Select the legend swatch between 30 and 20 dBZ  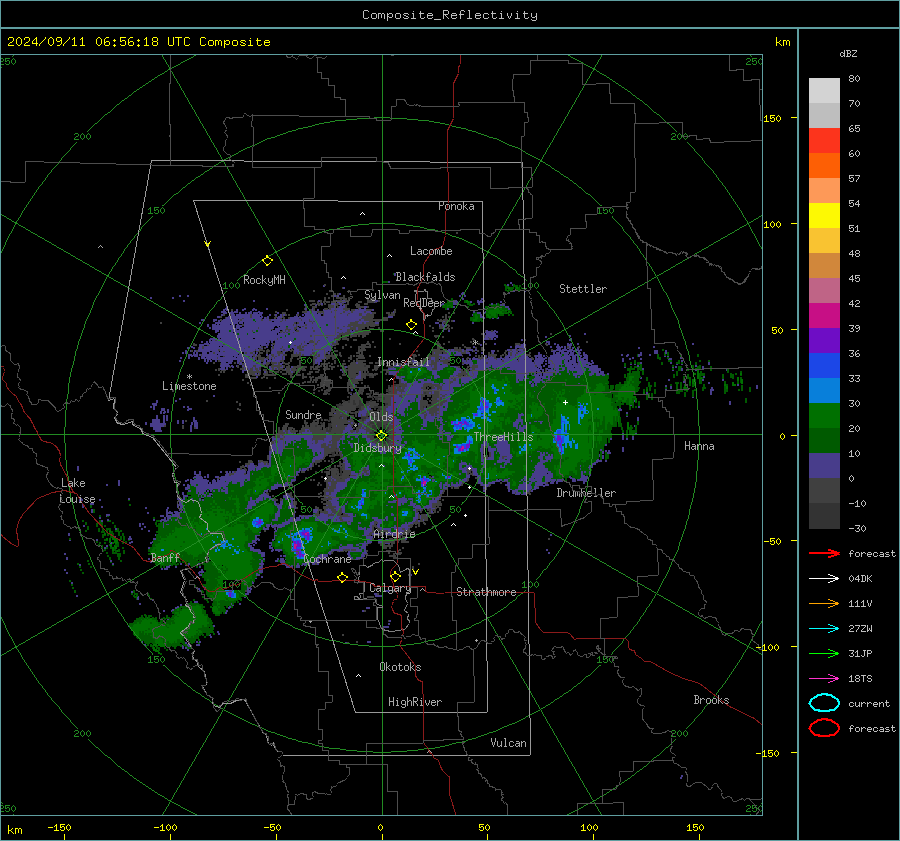tap(824, 416)
